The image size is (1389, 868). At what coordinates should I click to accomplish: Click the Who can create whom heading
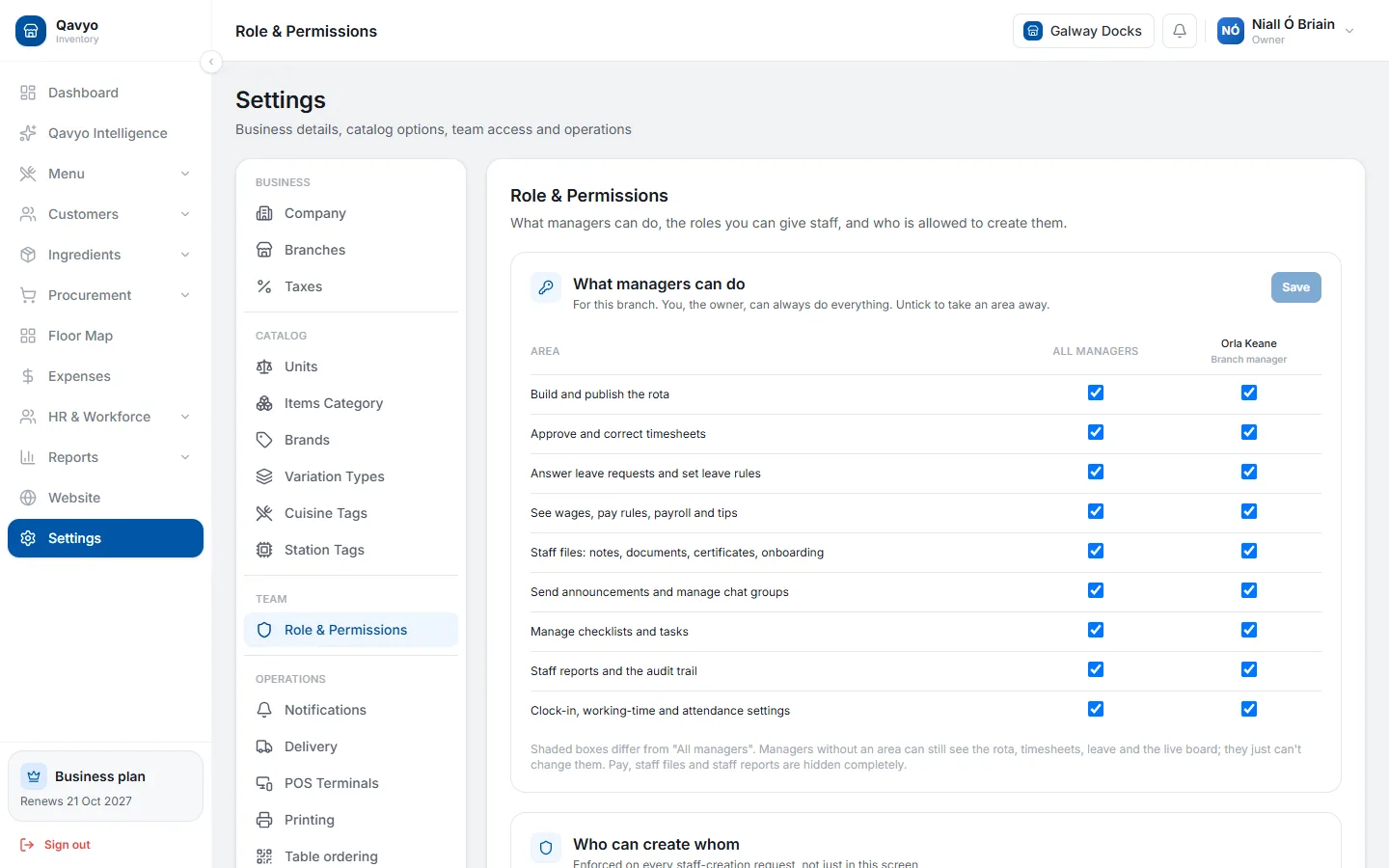656,844
